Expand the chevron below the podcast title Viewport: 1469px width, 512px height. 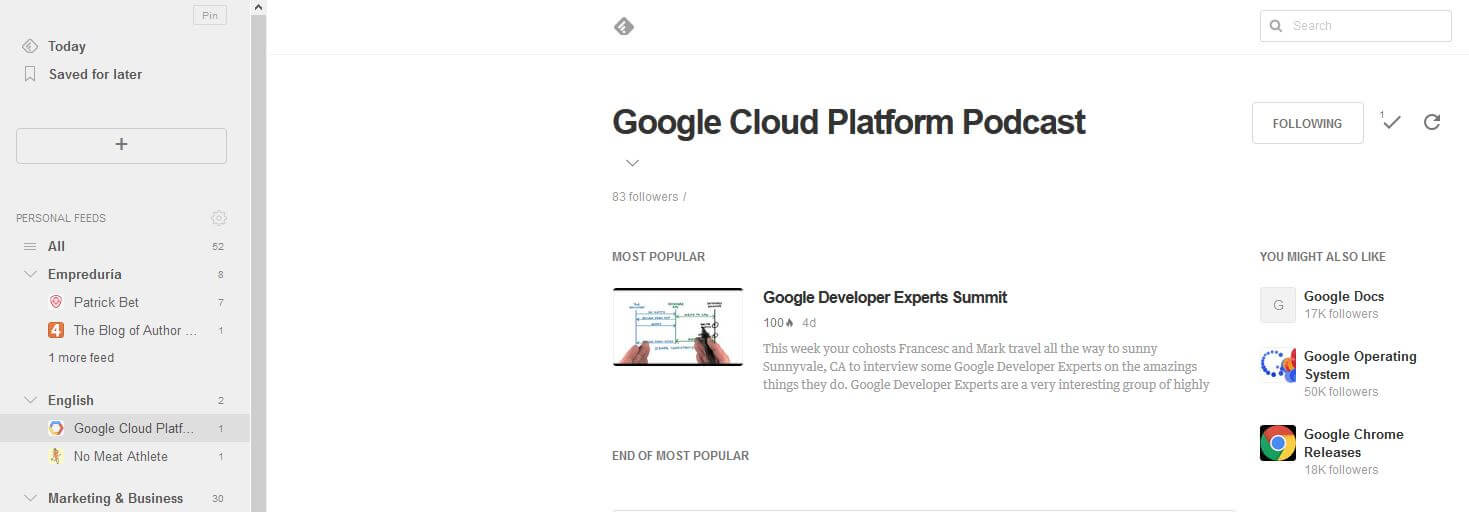[x=632, y=163]
